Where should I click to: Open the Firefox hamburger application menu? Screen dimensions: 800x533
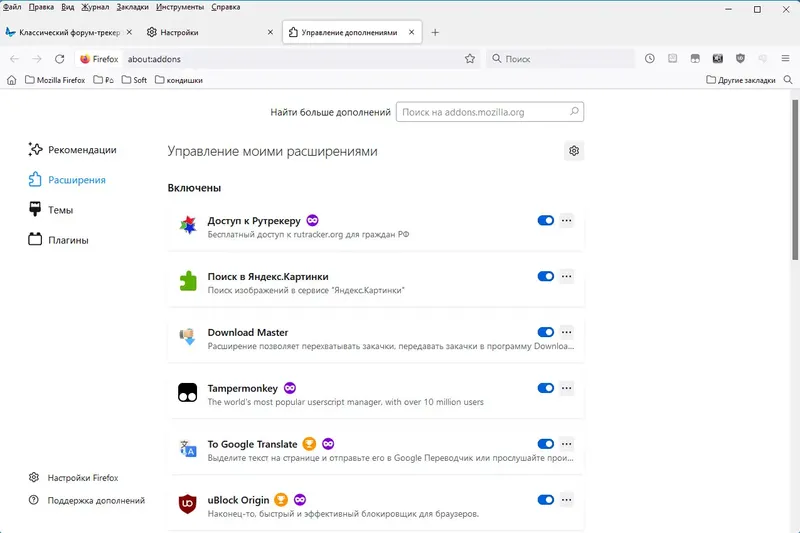(784, 59)
